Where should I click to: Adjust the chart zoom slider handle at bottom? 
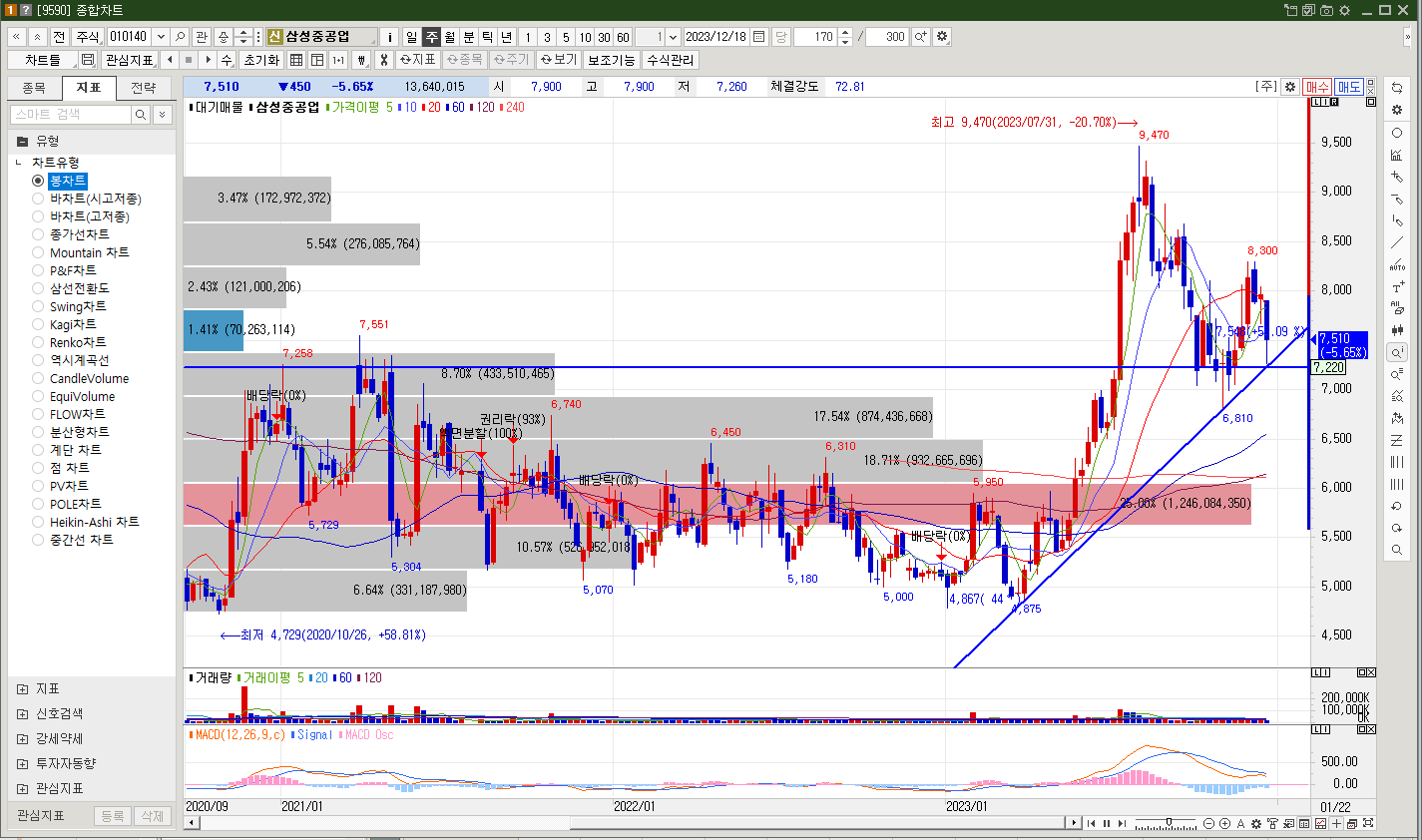[x=1168, y=824]
